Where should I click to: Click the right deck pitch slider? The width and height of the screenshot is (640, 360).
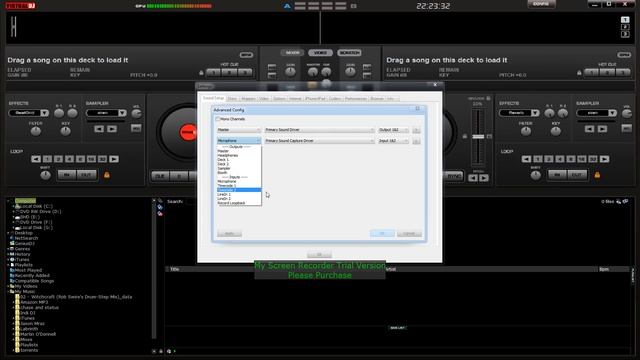(478, 137)
